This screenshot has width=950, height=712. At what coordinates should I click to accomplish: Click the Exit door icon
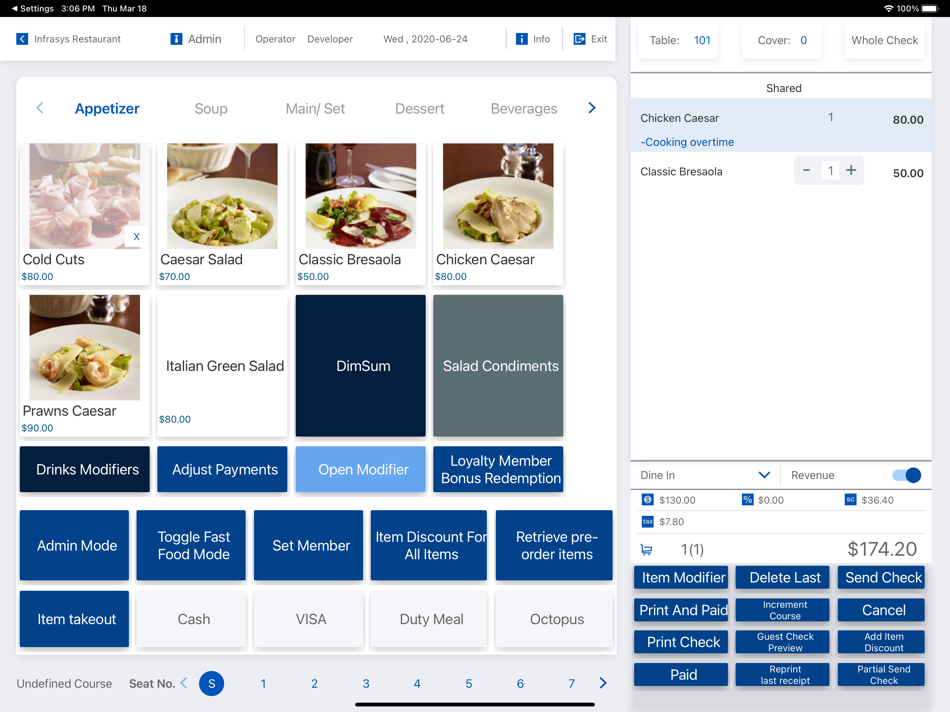coord(579,39)
